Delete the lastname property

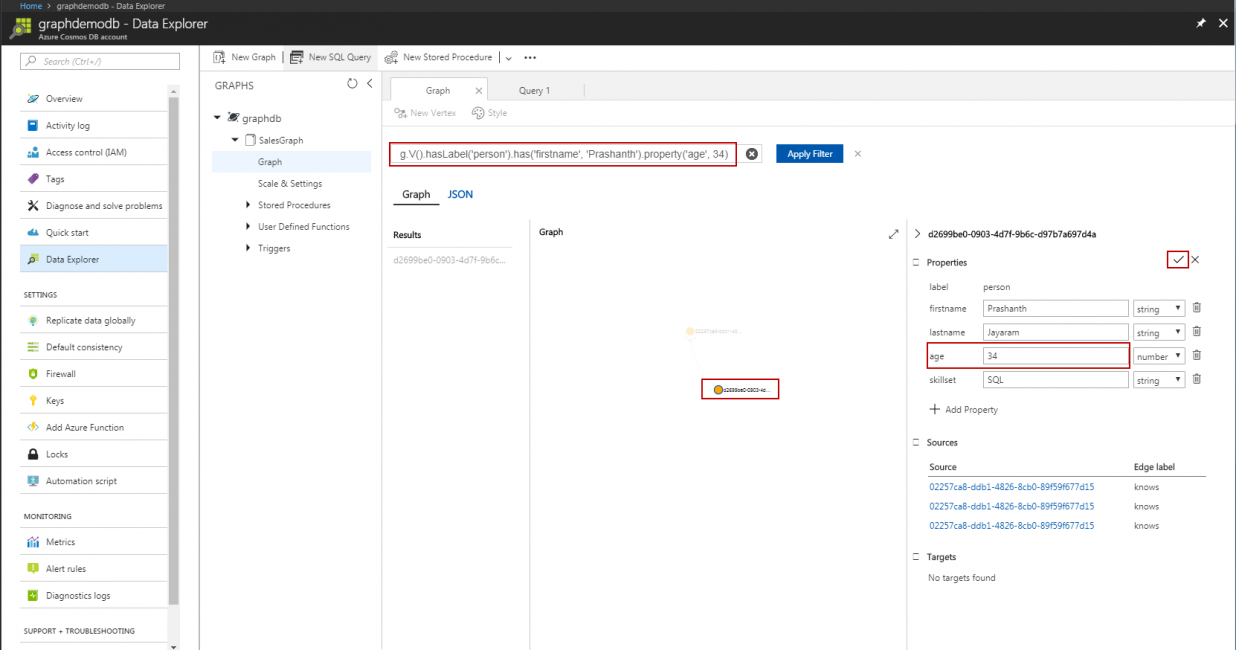[1196, 331]
